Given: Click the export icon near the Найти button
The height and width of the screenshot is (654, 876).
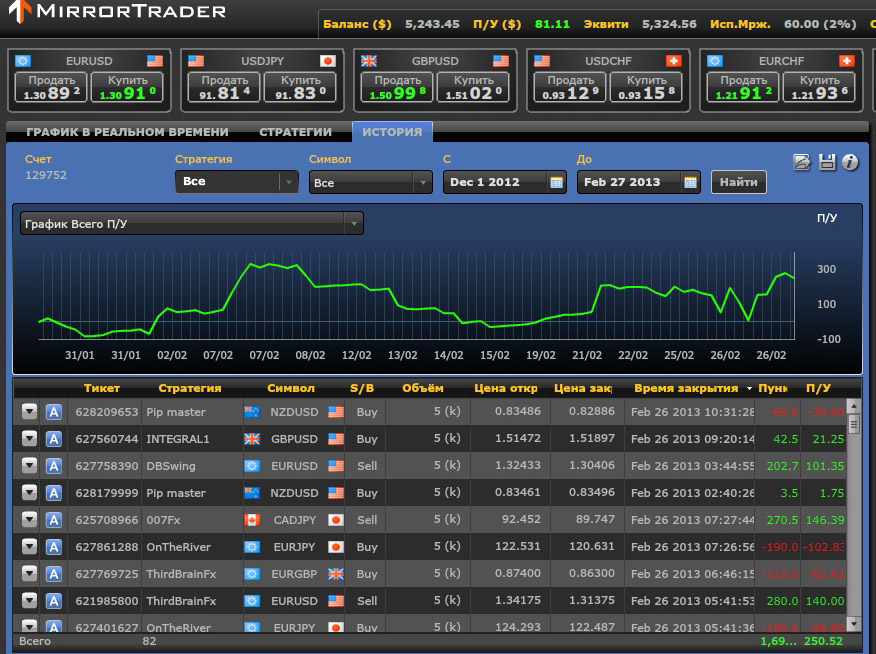Looking at the screenshot, I should 802,163.
